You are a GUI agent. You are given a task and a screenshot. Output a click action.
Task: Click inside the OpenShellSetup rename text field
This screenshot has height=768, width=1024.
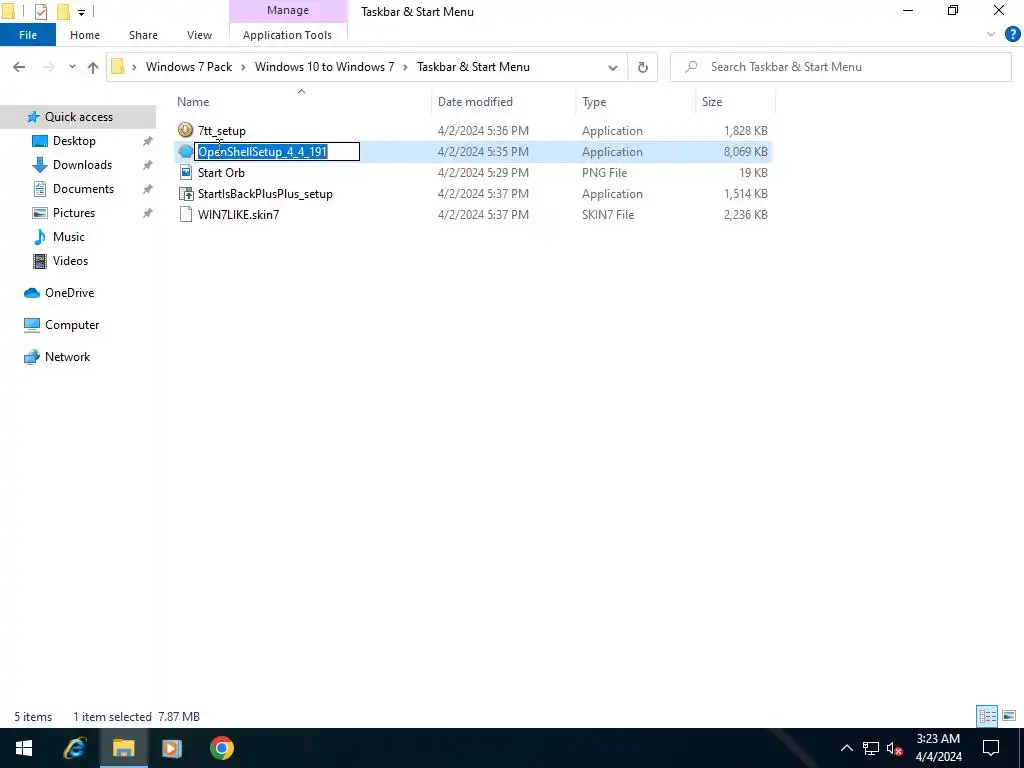click(x=277, y=152)
